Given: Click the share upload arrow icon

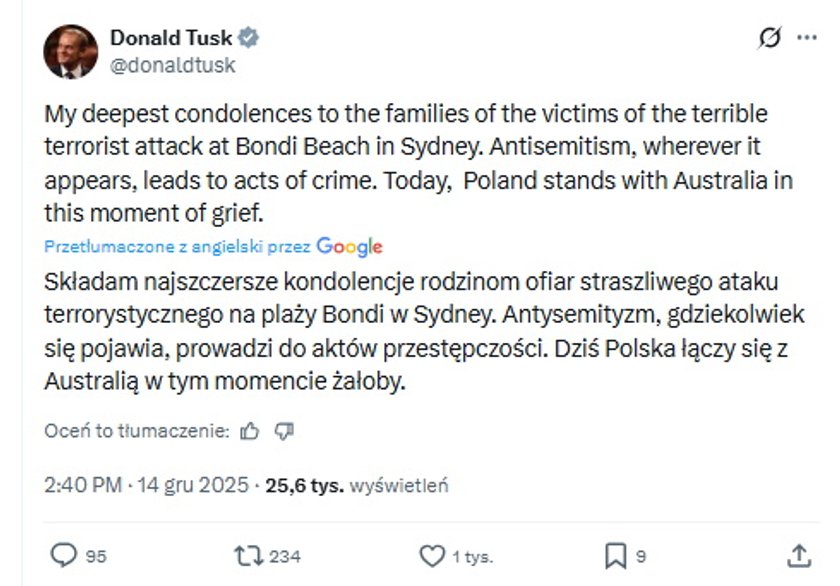Looking at the screenshot, I should click(798, 555).
